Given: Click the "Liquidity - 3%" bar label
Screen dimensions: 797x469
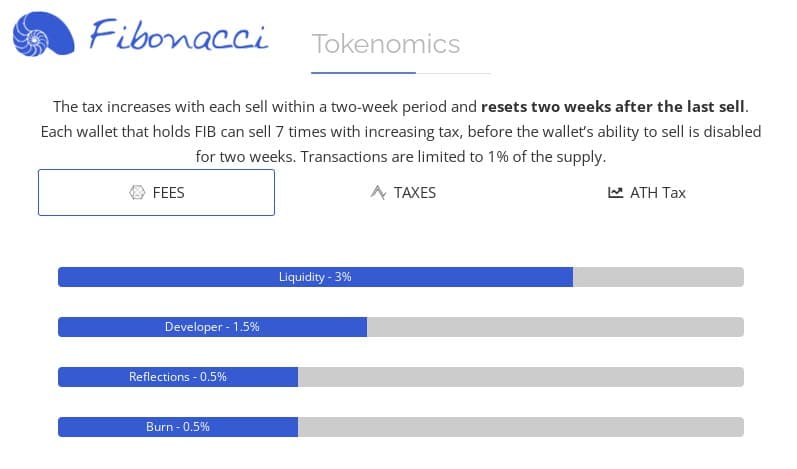Looking at the screenshot, I should point(315,277).
